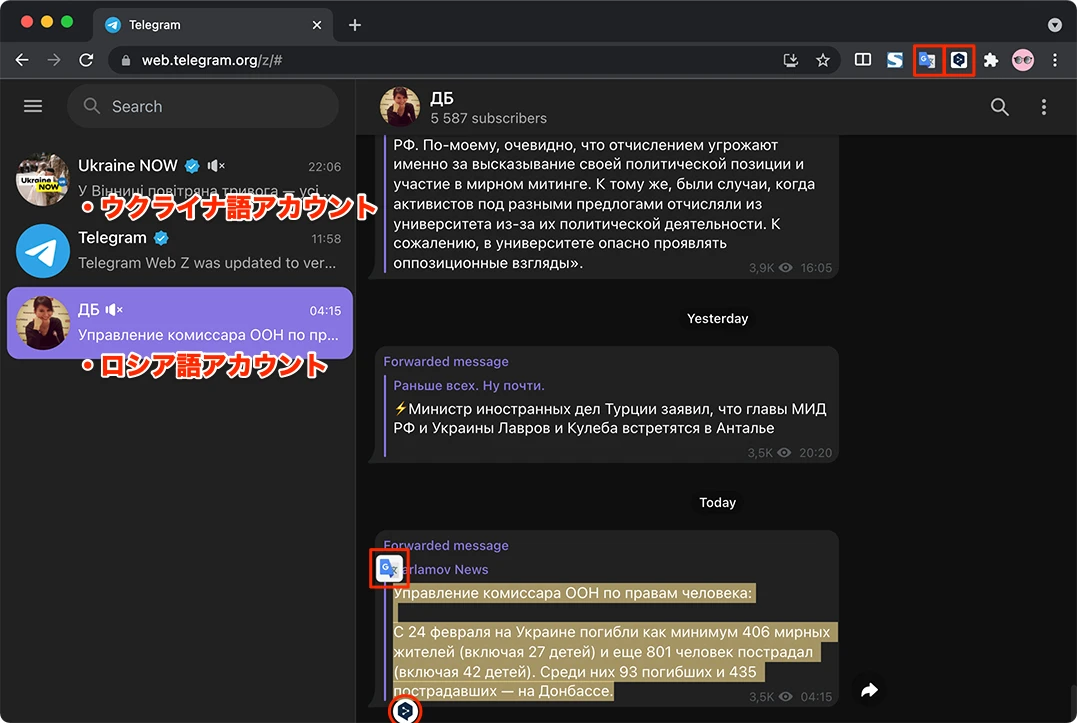Click the Telegram verified badge
This screenshot has height=723, width=1077.
(x=161, y=238)
